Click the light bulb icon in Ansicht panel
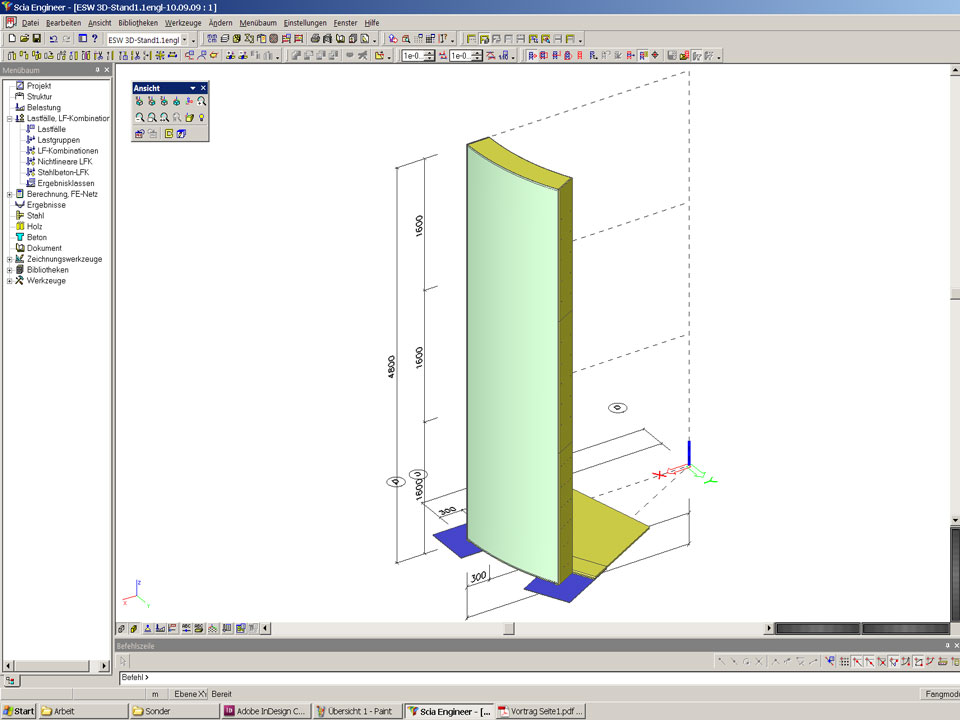 point(201,117)
